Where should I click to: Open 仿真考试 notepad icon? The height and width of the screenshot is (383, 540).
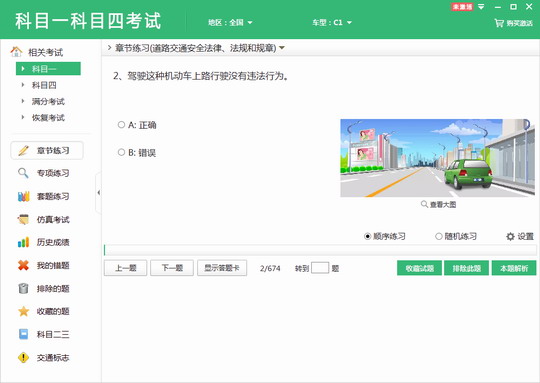[x=23, y=219]
